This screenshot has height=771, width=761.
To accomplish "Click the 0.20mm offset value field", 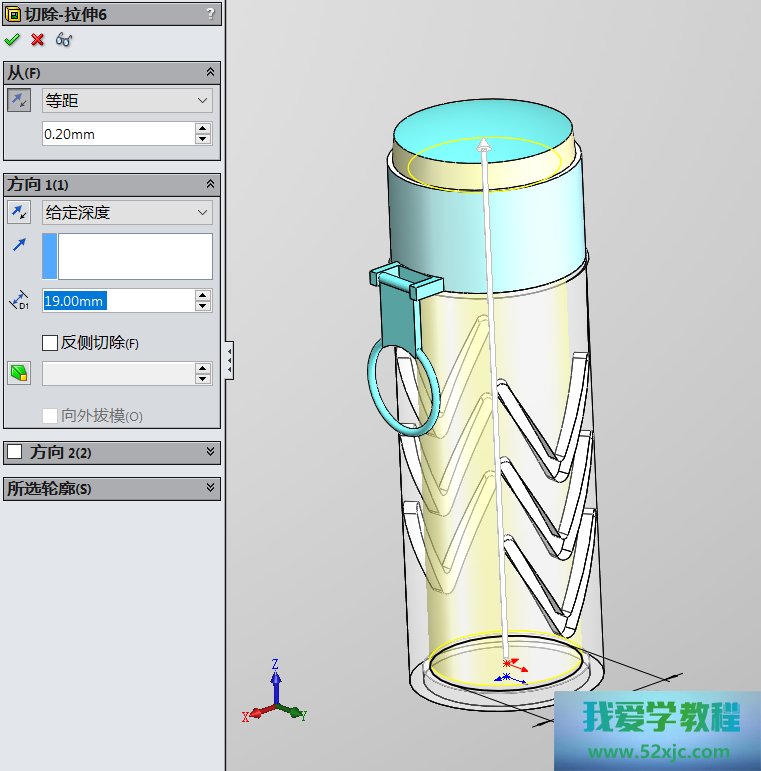I will (117, 134).
